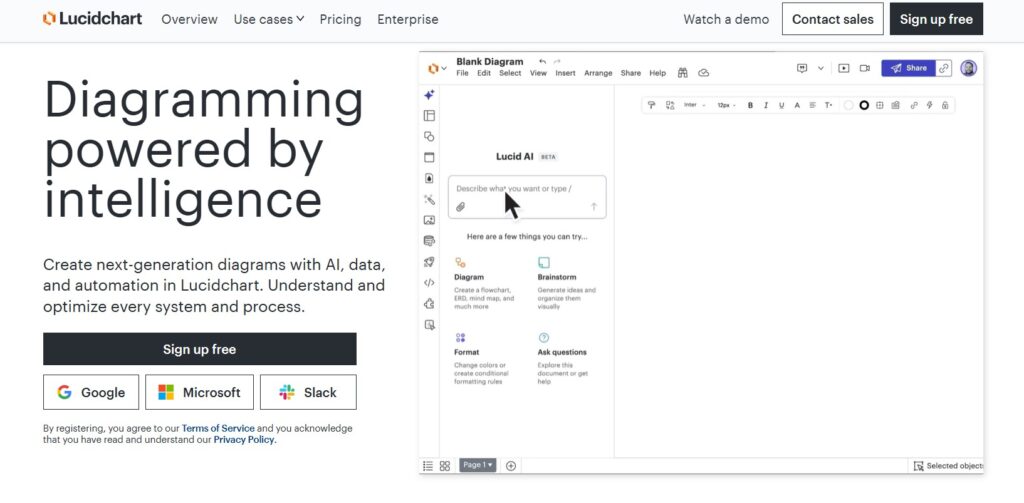The height and width of the screenshot is (503, 1024).
Task: Click the binoculars find icon
Action: point(682,73)
